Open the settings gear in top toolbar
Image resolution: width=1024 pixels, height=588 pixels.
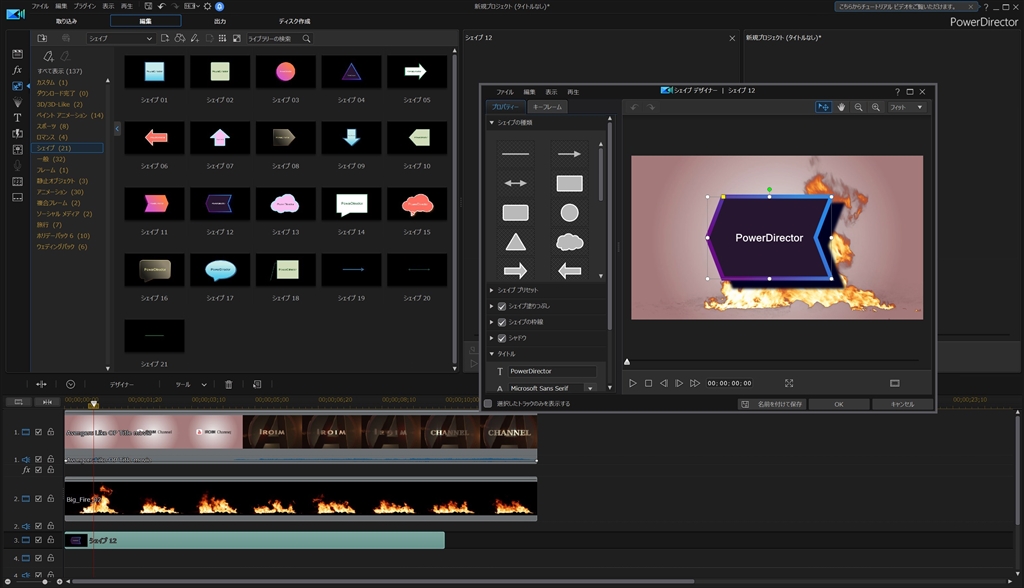[x=208, y=7]
